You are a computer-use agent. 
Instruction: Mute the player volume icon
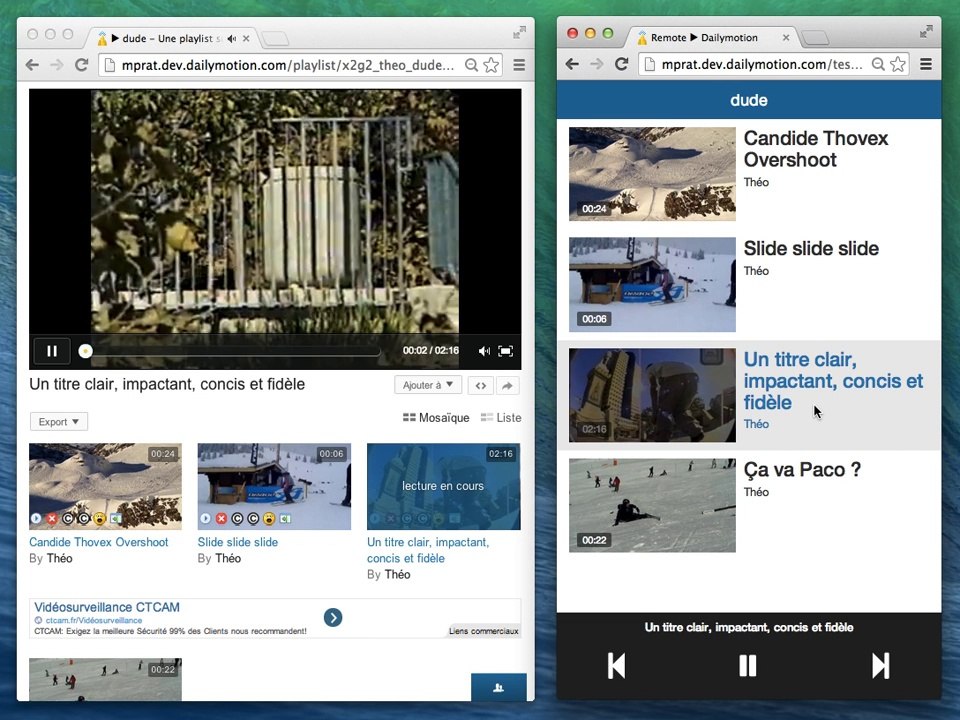(484, 351)
